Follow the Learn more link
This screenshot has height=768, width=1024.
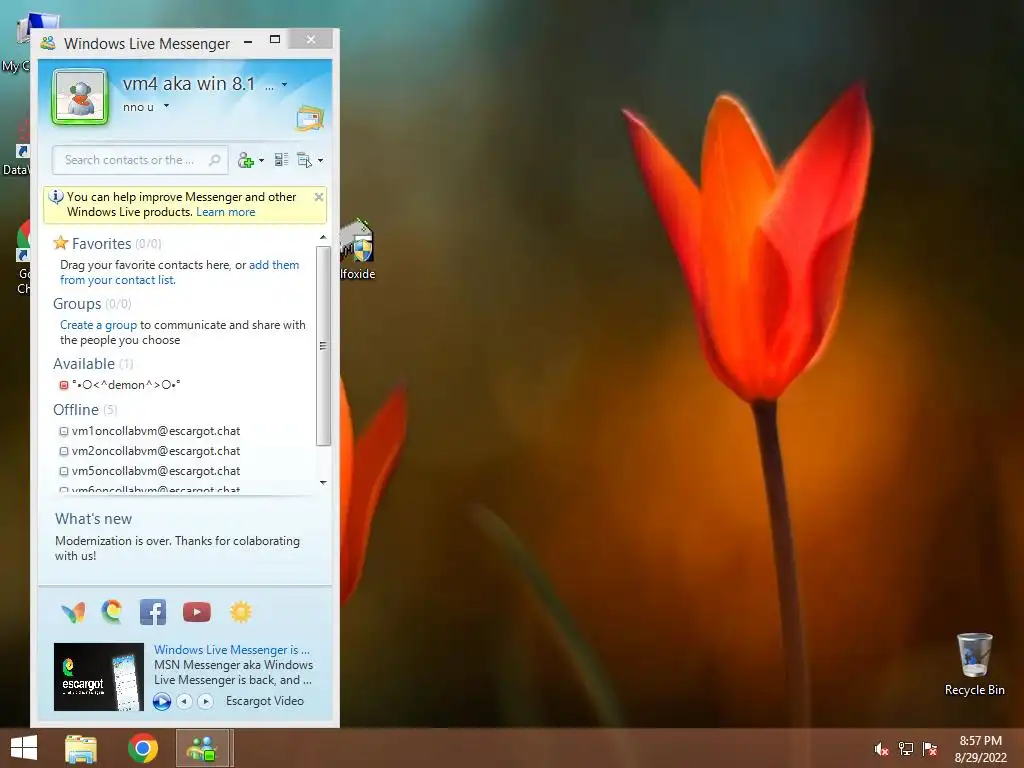[x=225, y=212]
